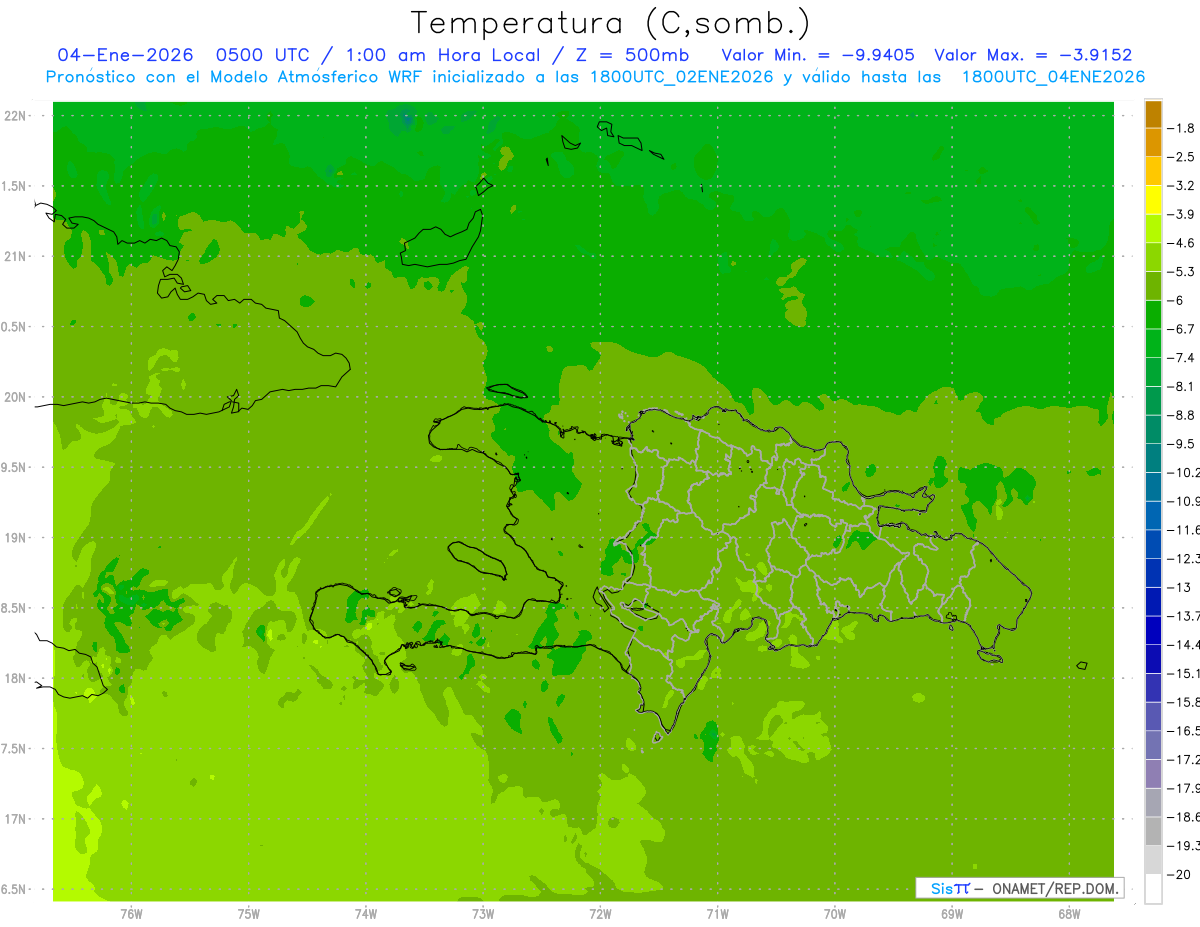This screenshot has width=1200, height=927.
Task: Click the 'Valor Max. = -3.9152' readout
Action: click(1033, 56)
